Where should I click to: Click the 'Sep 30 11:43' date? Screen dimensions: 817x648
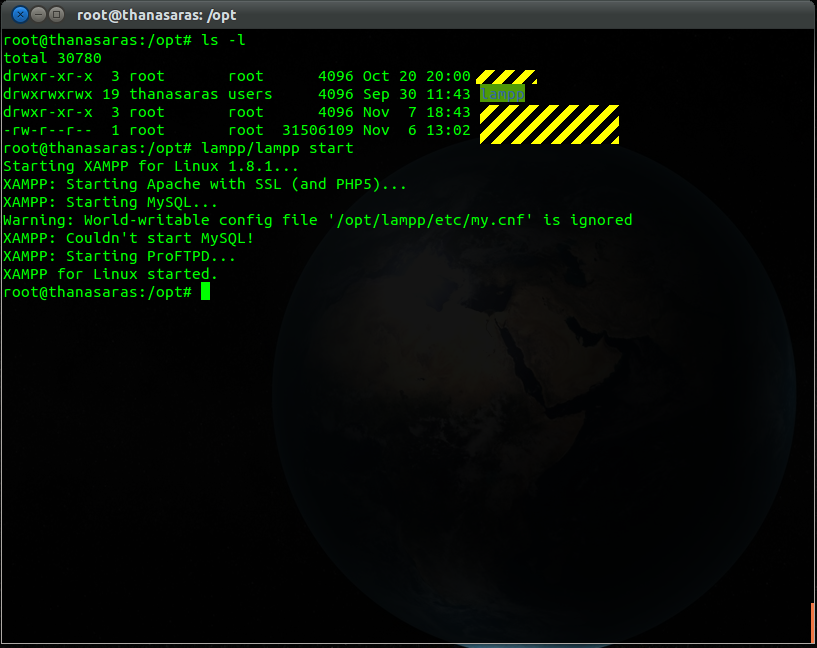pyautogui.click(x=416, y=94)
